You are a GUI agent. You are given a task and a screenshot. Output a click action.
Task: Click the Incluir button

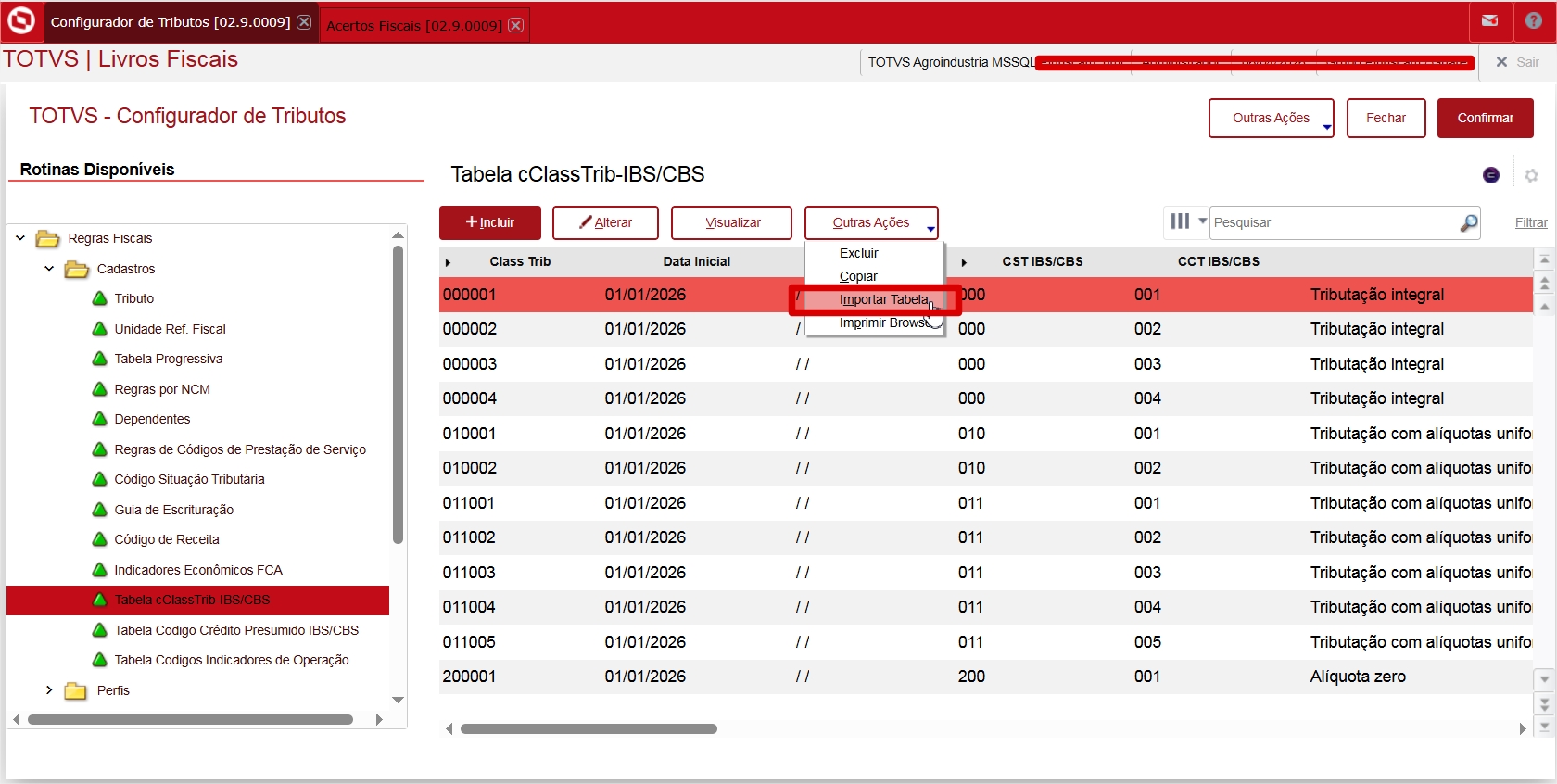pyautogui.click(x=489, y=222)
